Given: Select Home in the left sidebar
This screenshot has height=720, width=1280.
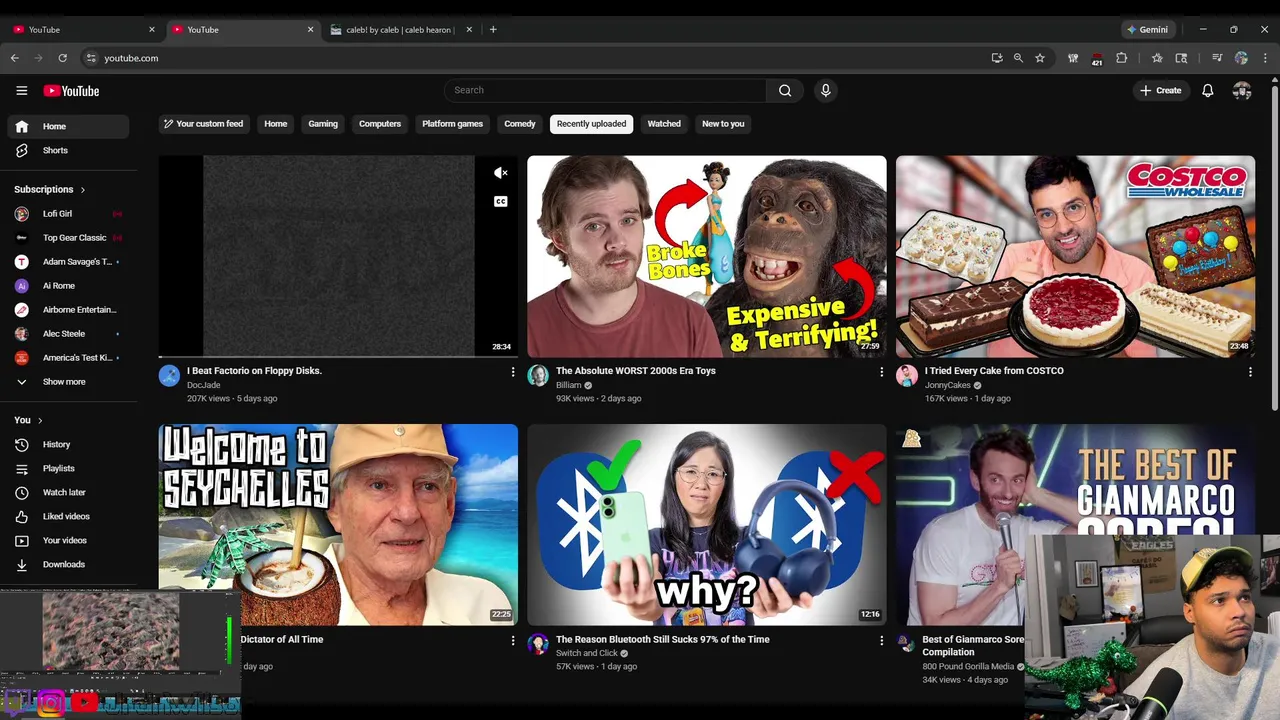Looking at the screenshot, I should [x=68, y=126].
